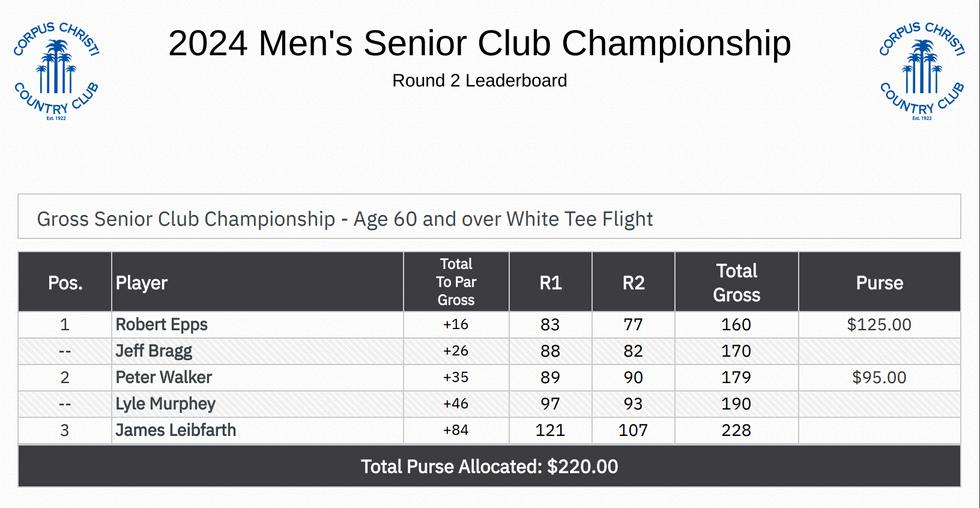
Task: Click the R1 column header
Action: tap(550, 282)
